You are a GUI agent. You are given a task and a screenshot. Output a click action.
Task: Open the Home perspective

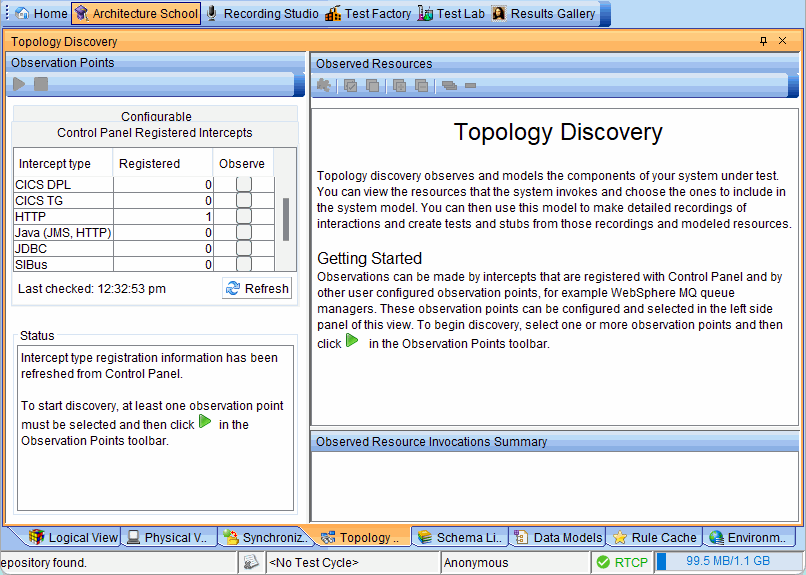pos(41,13)
